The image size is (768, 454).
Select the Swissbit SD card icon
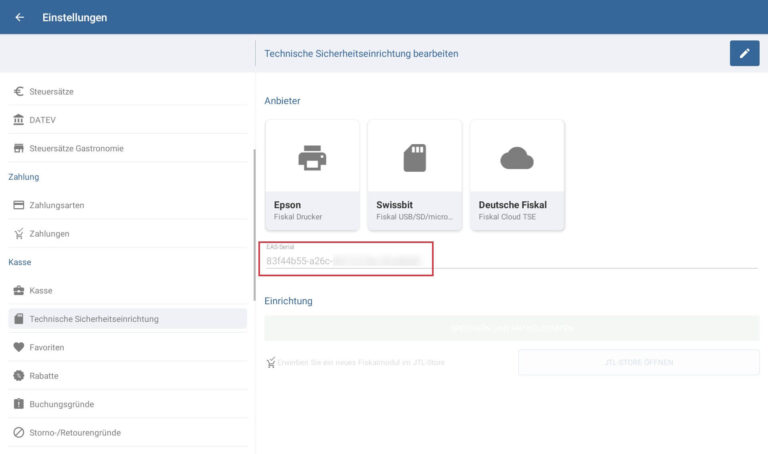click(x=415, y=157)
